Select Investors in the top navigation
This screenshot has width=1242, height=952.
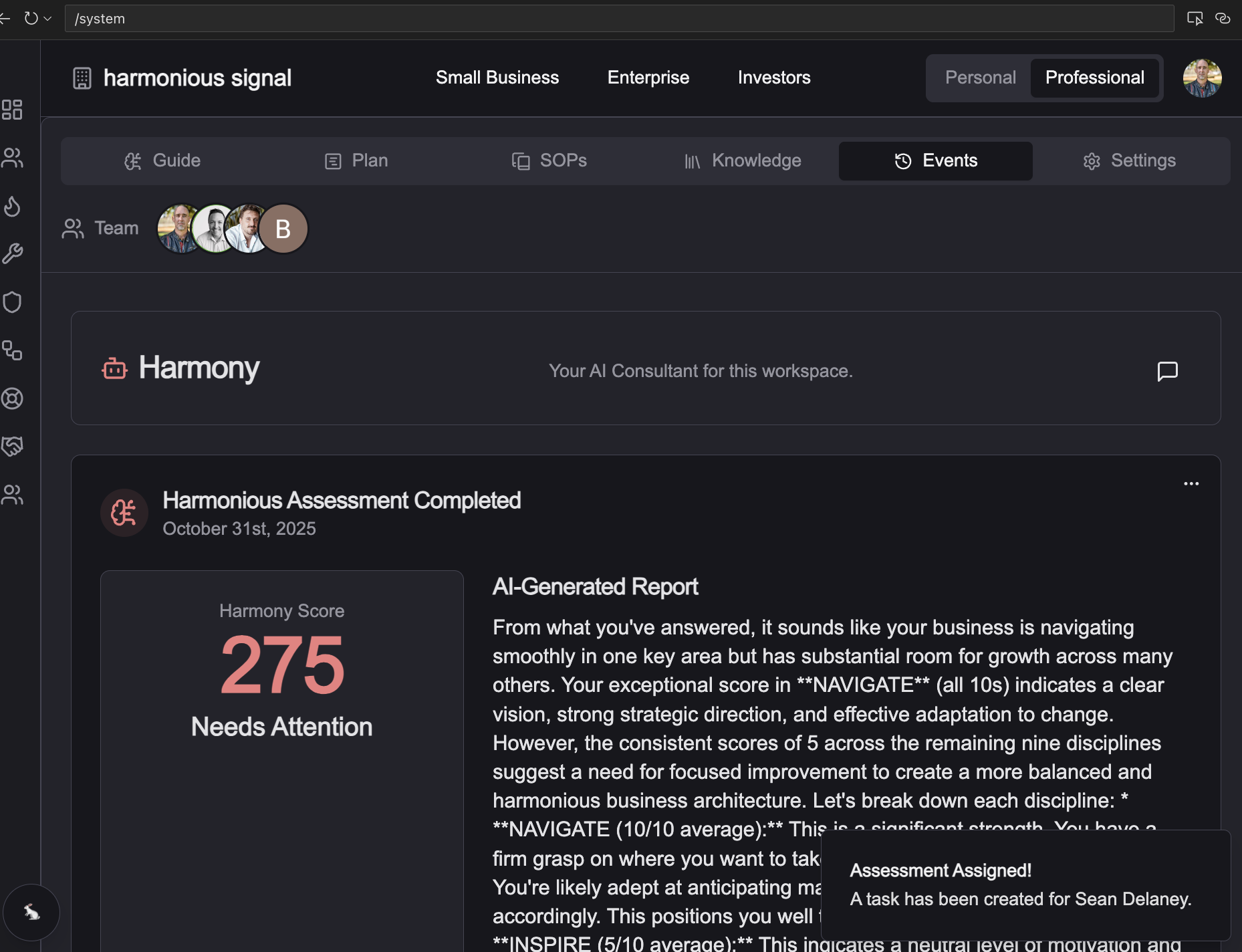773,78
